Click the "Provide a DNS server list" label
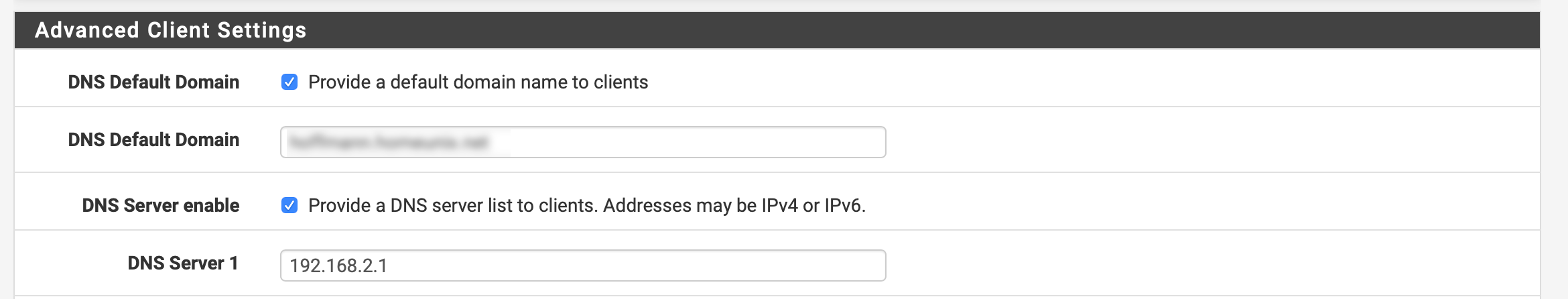 pos(452,205)
